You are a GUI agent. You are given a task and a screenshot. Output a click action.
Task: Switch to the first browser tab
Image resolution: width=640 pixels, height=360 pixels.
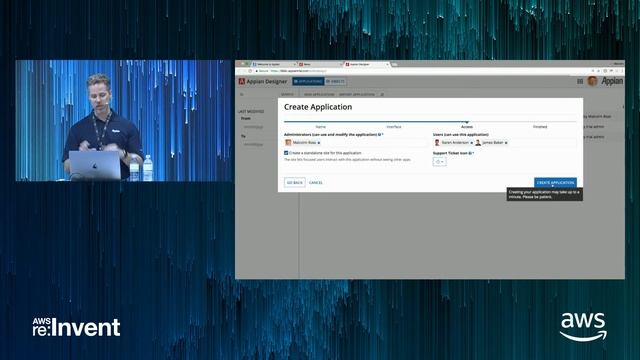pos(273,64)
